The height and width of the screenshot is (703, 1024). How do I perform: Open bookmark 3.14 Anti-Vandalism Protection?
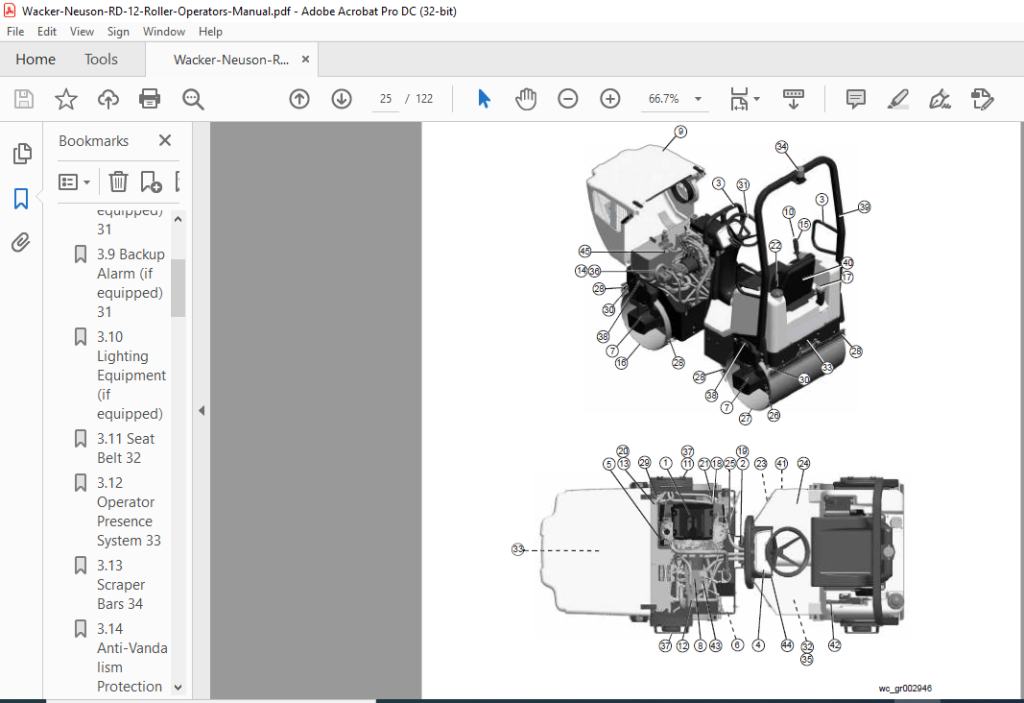point(131,658)
